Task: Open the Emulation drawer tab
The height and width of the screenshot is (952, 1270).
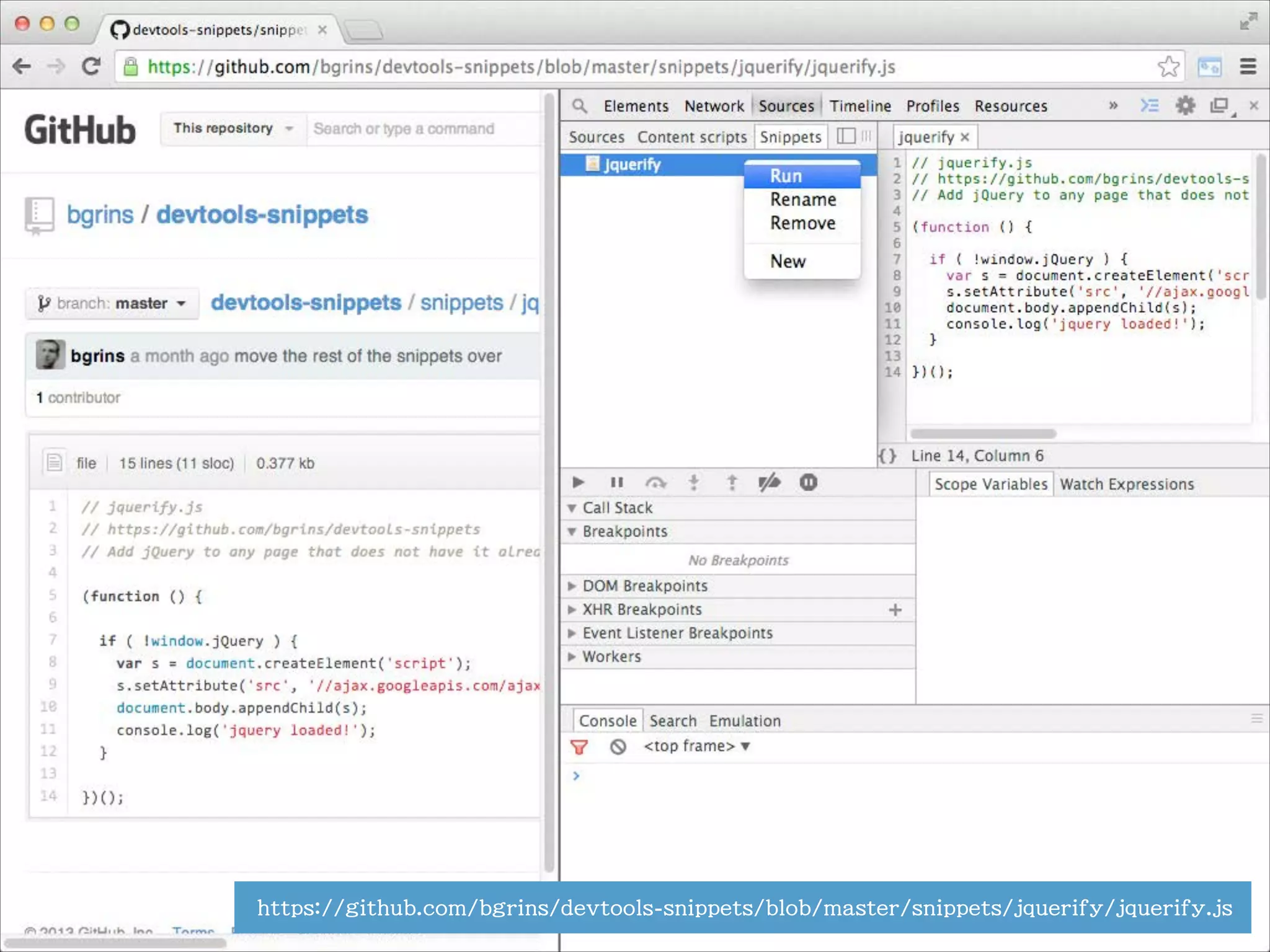Action: pos(745,721)
